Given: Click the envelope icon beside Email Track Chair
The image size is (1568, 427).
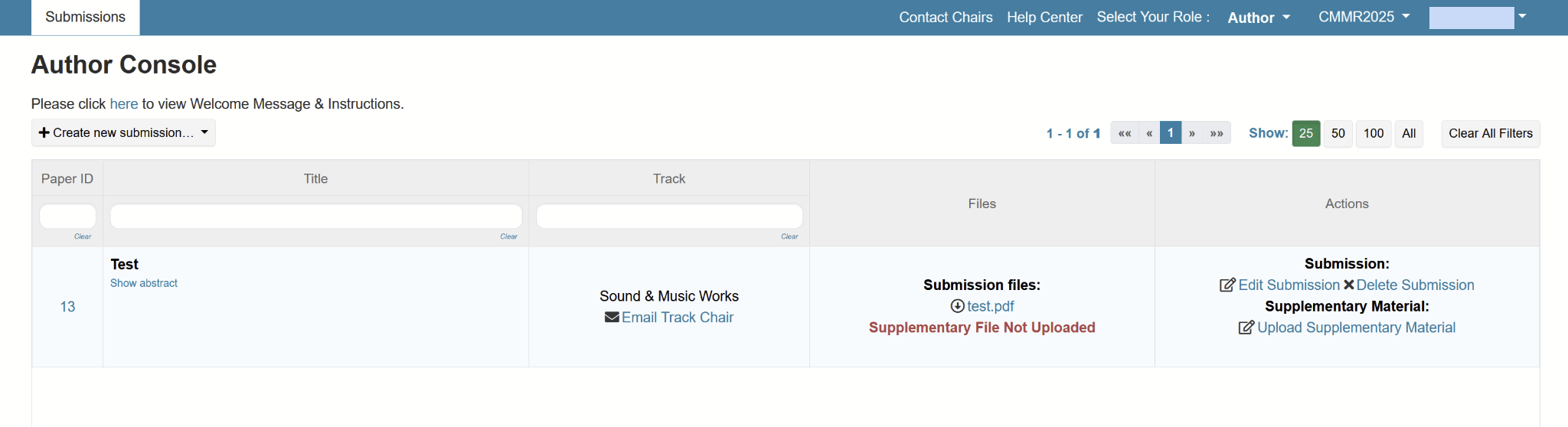Looking at the screenshot, I should 612,317.
